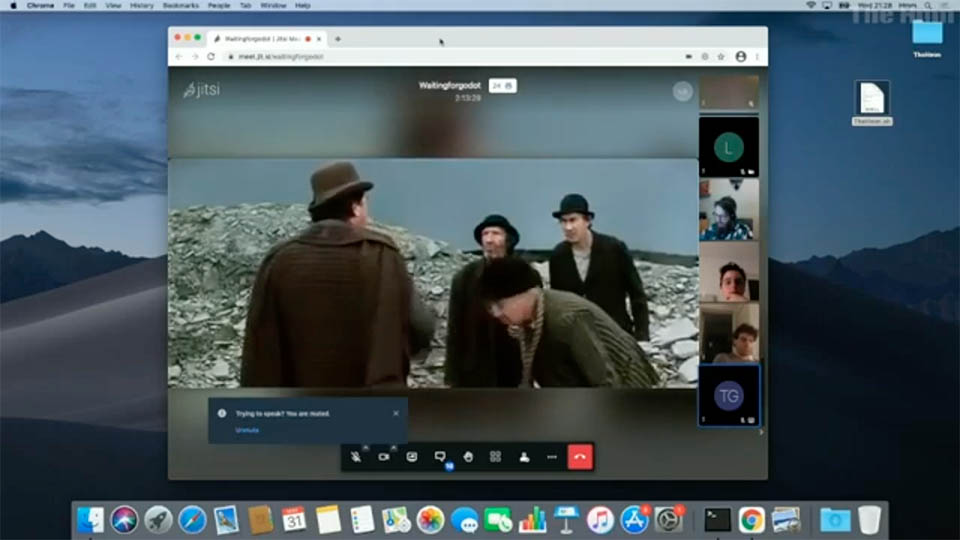This screenshot has height=540, width=960.
Task: Open the blue folder on the desktop
Action: click(927, 32)
